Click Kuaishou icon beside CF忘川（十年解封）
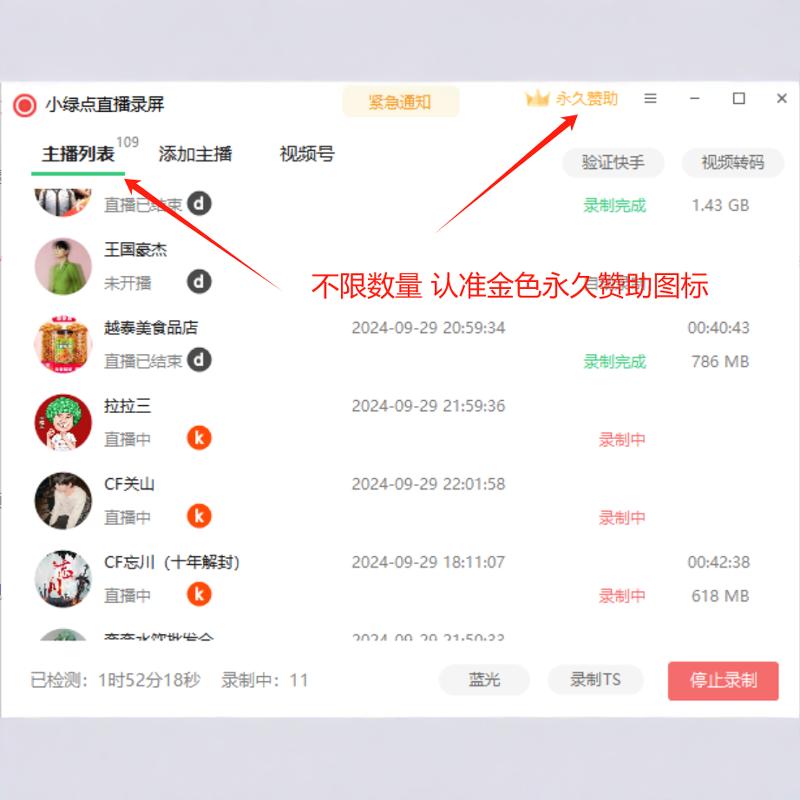Image resolution: width=800 pixels, height=800 pixels. click(x=198, y=593)
